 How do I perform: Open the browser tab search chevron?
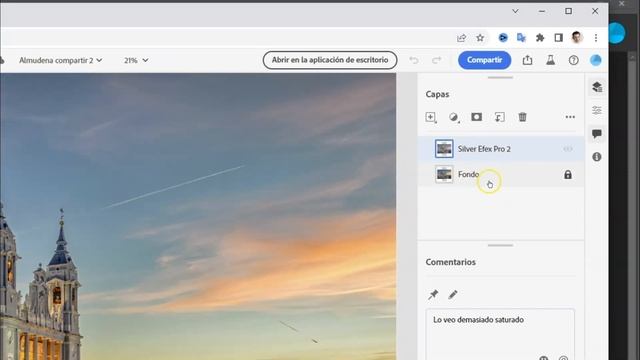516,11
